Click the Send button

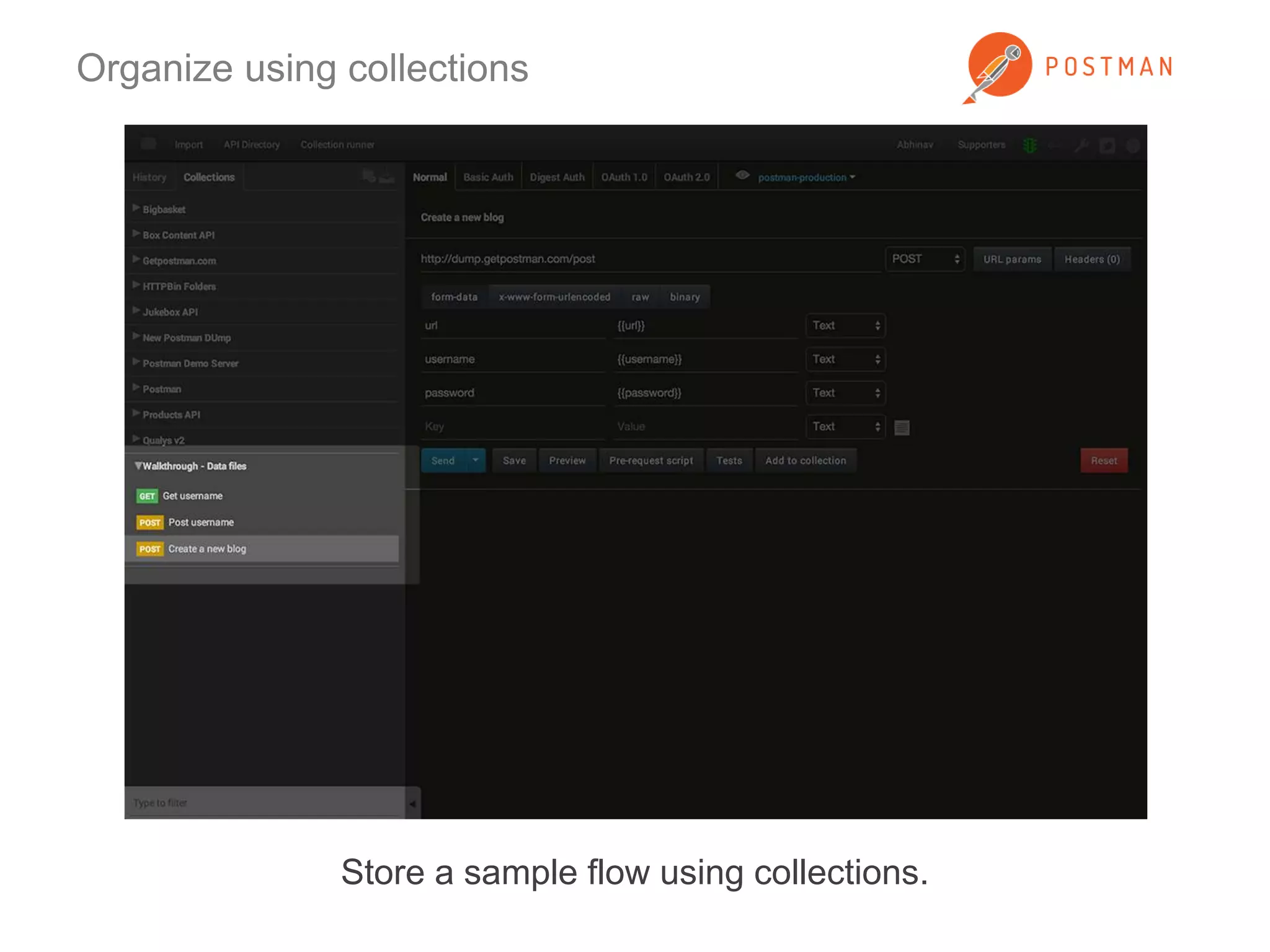(443, 461)
